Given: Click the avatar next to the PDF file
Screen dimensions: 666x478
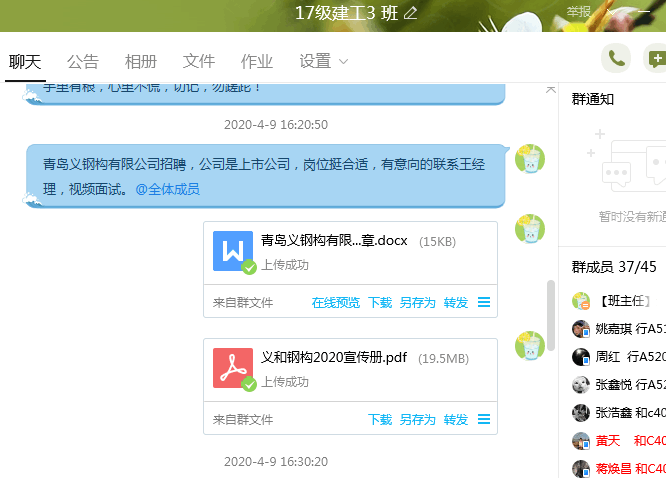Looking at the screenshot, I should point(529,346).
